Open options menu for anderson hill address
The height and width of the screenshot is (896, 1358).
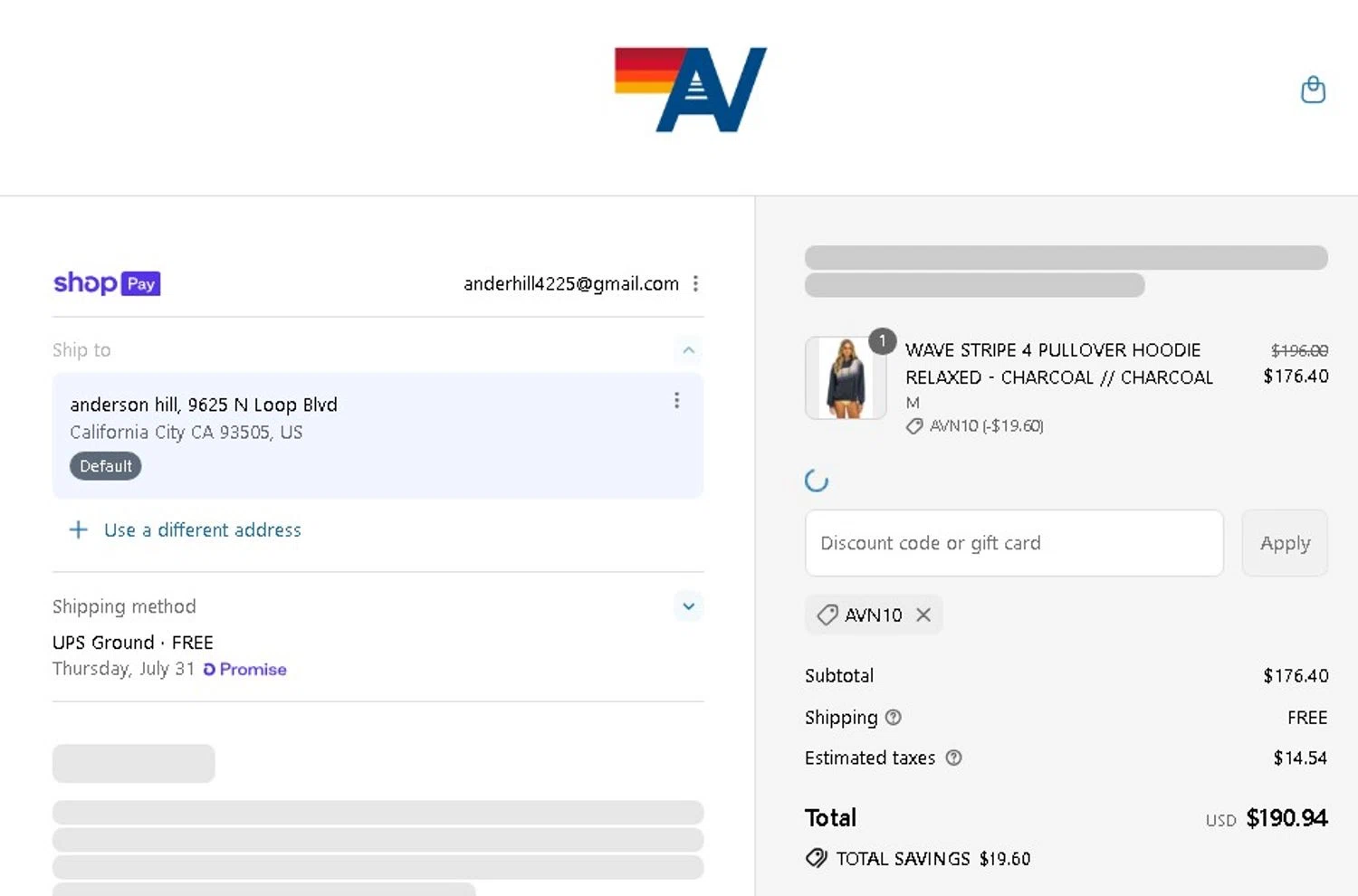676,400
